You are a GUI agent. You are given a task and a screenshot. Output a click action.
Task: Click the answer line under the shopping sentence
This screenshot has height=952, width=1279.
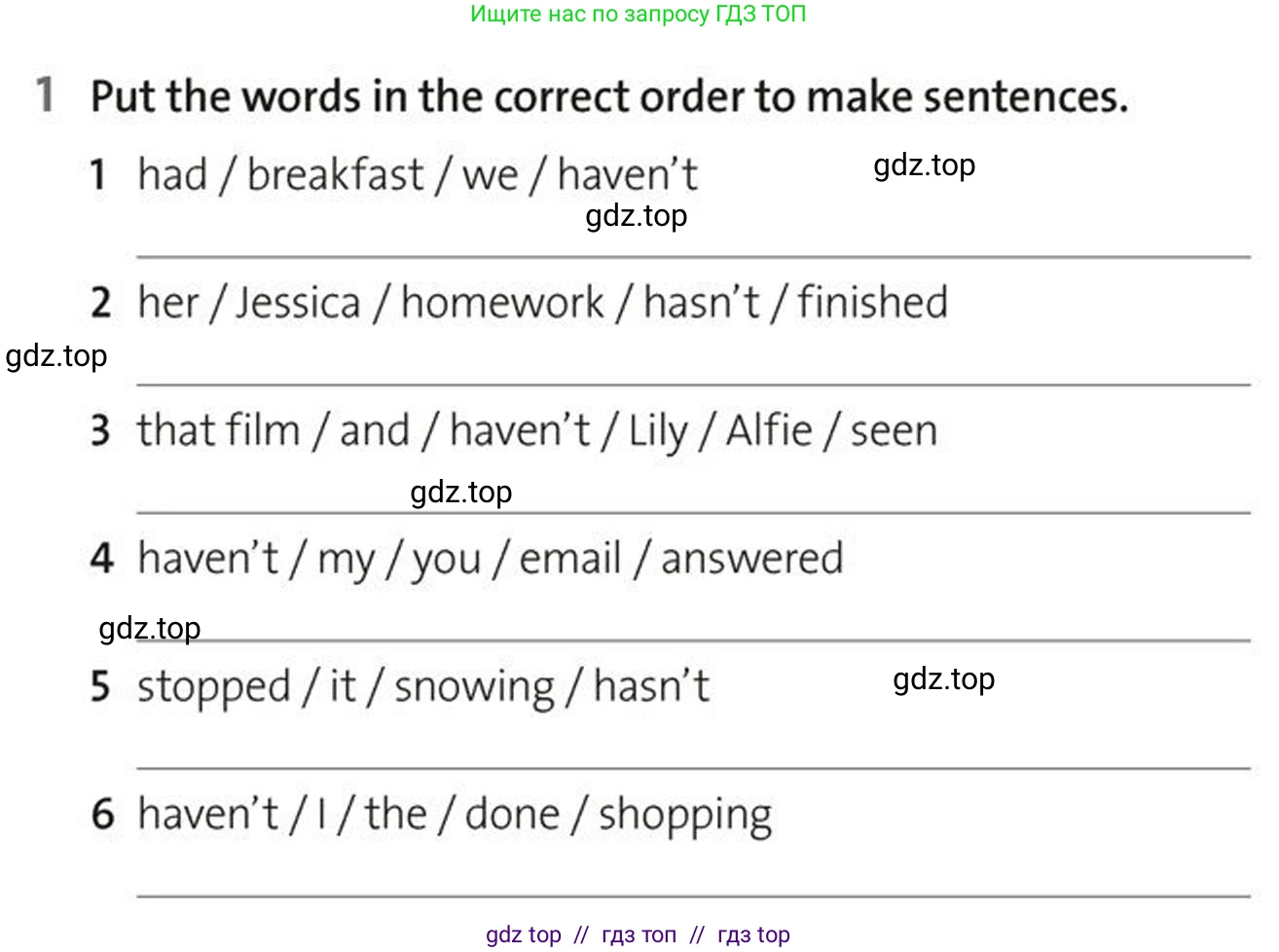tap(693, 897)
